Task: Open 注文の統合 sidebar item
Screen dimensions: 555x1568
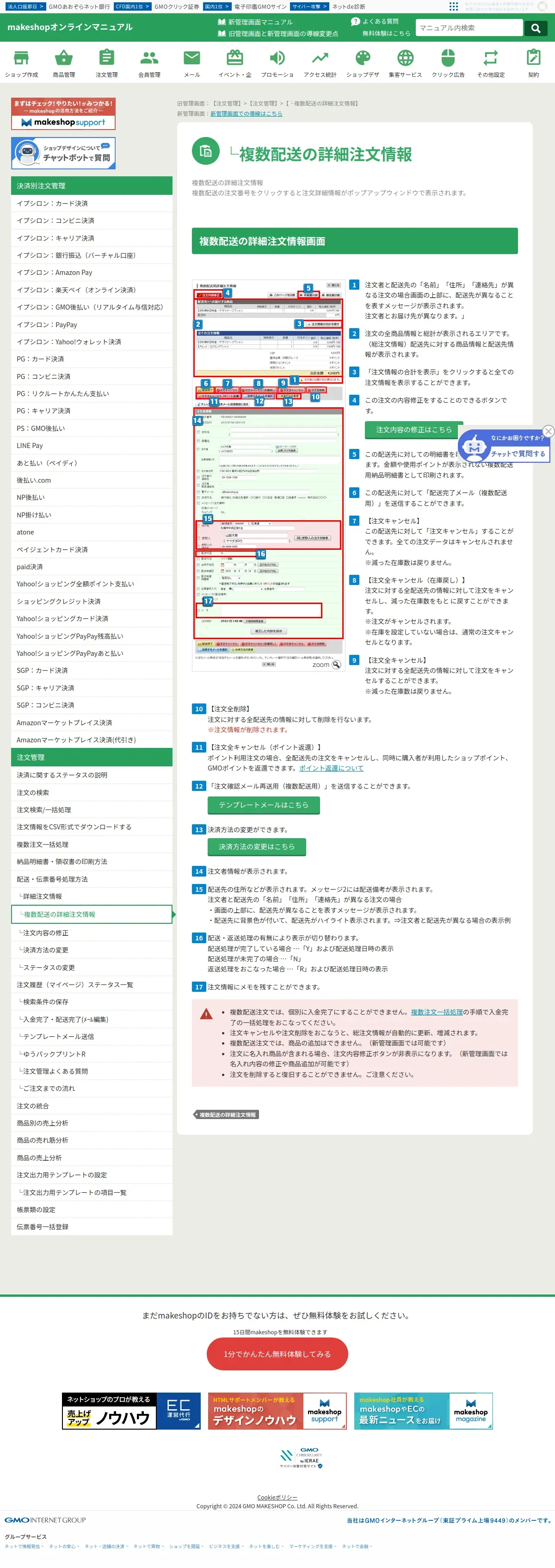Action: point(91,1106)
